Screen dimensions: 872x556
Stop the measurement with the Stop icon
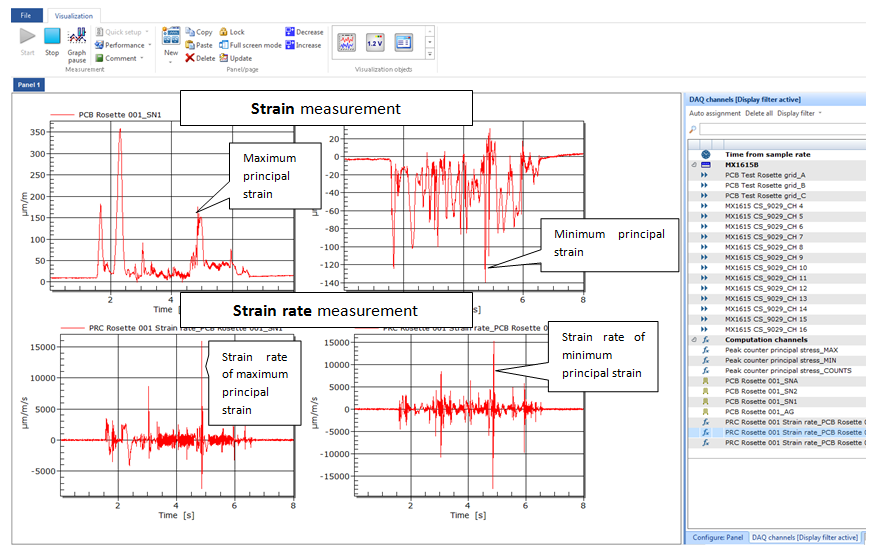(52, 36)
